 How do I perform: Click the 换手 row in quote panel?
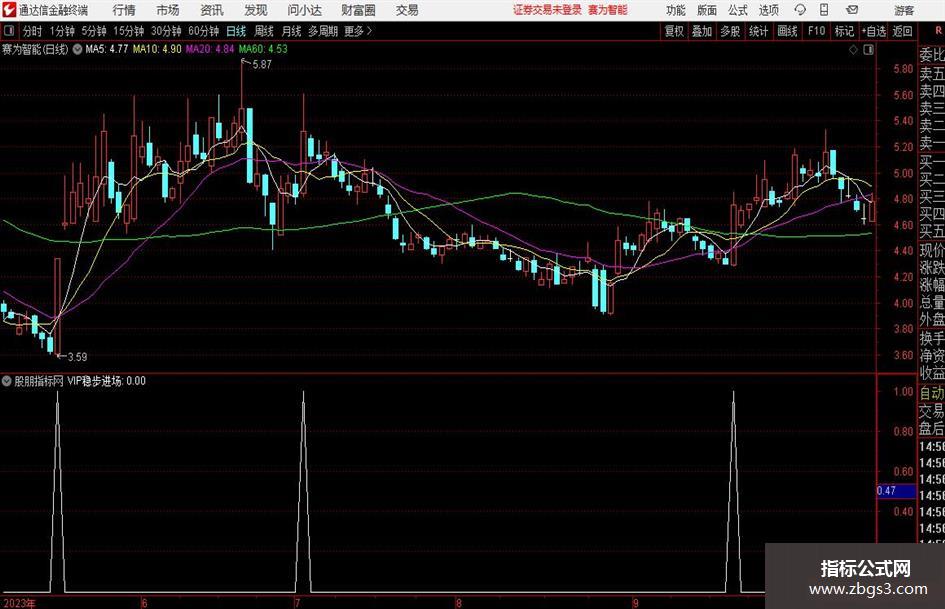tap(932, 338)
